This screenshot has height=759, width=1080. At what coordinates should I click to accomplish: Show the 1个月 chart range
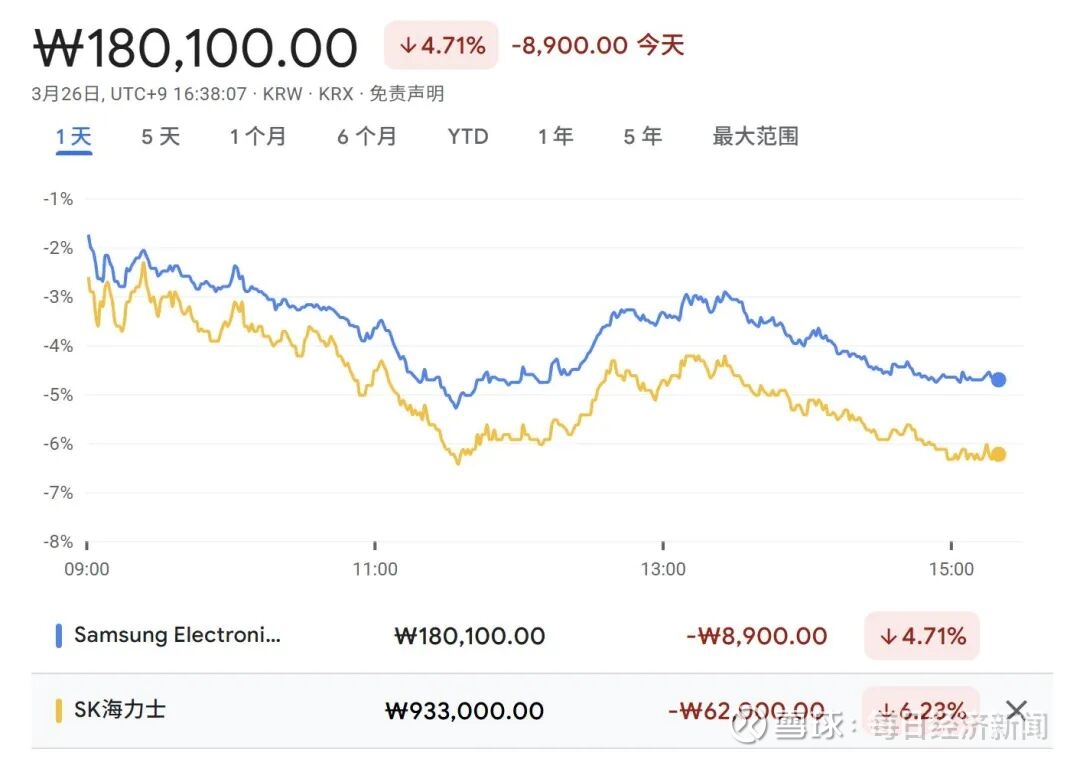258,136
